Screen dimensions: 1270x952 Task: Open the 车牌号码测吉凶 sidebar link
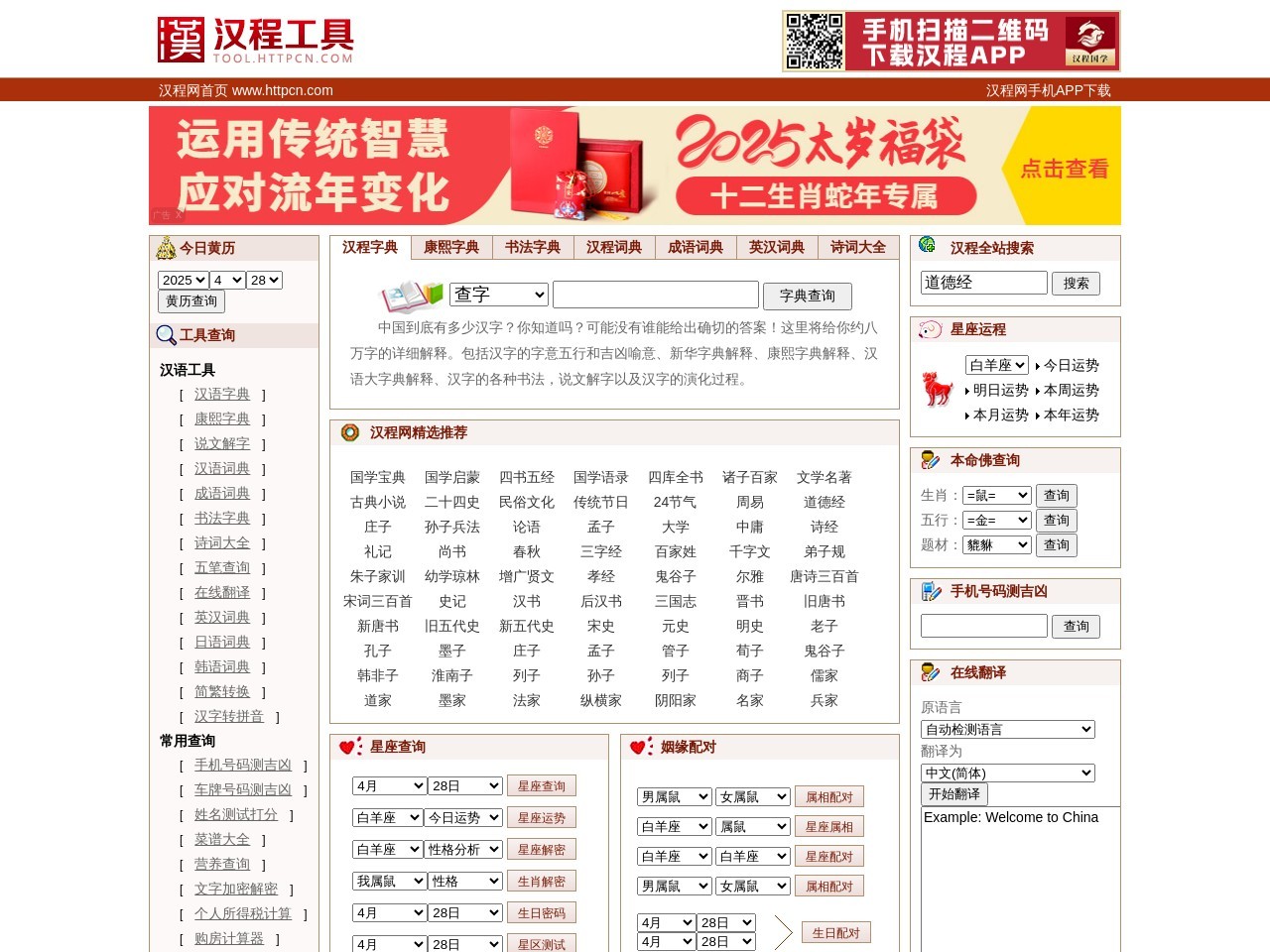click(x=243, y=789)
